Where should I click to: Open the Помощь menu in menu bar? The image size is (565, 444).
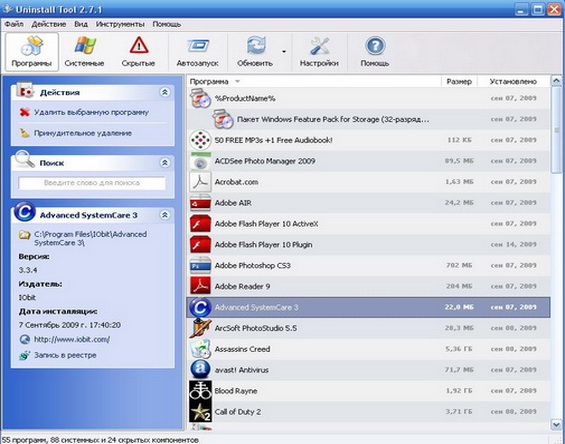(166, 24)
